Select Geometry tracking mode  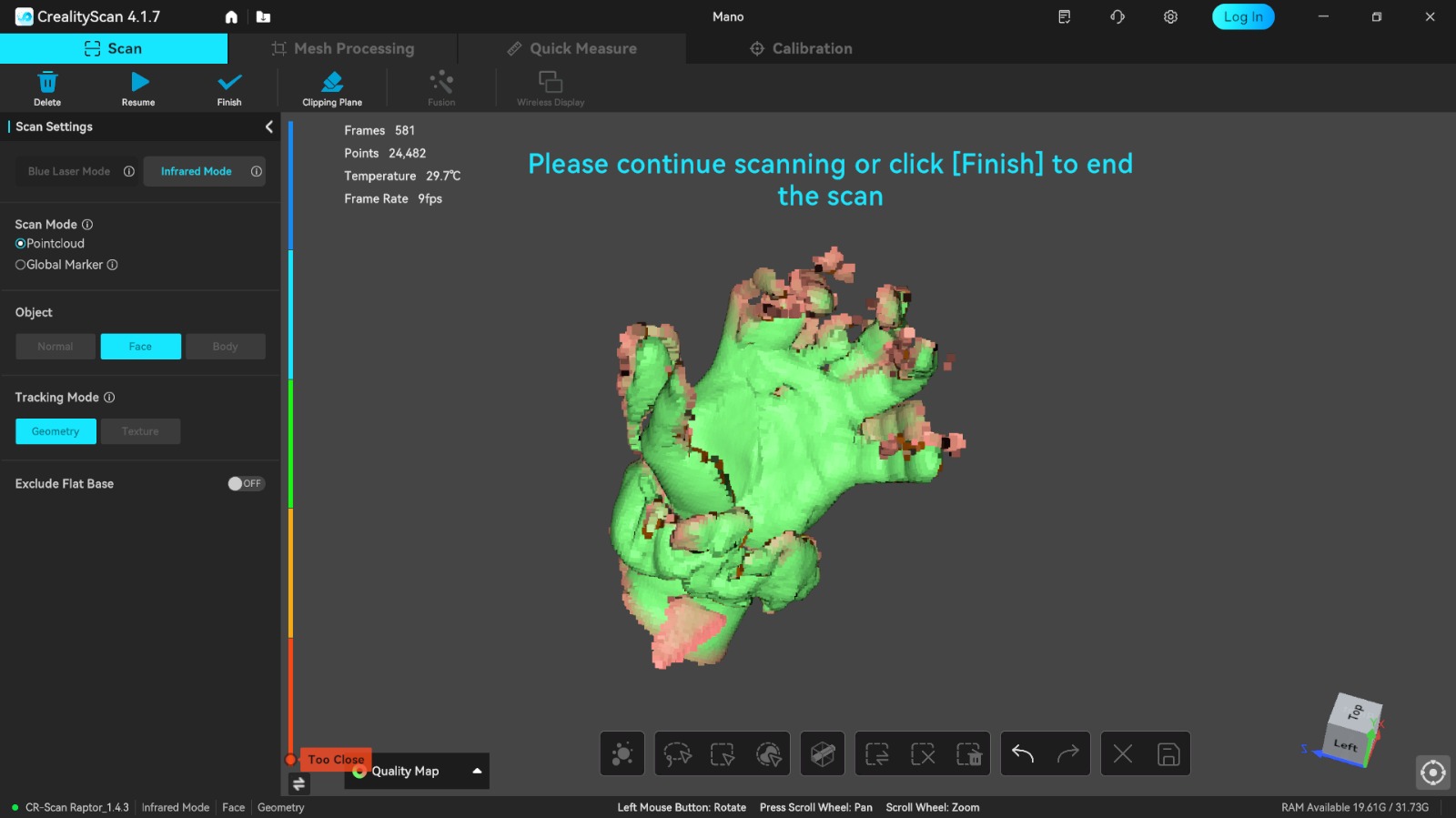(56, 431)
